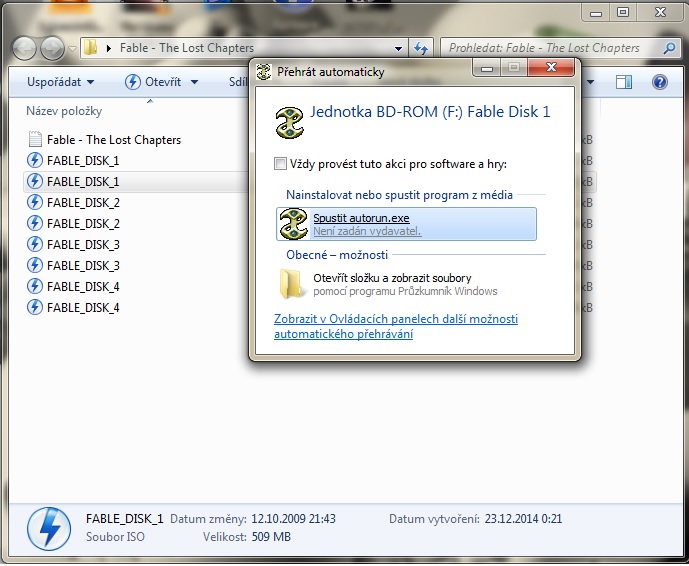Click the large ISO icon in details pane
Screen dimensions: 689x566
pyautogui.click(x=49, y=529)
